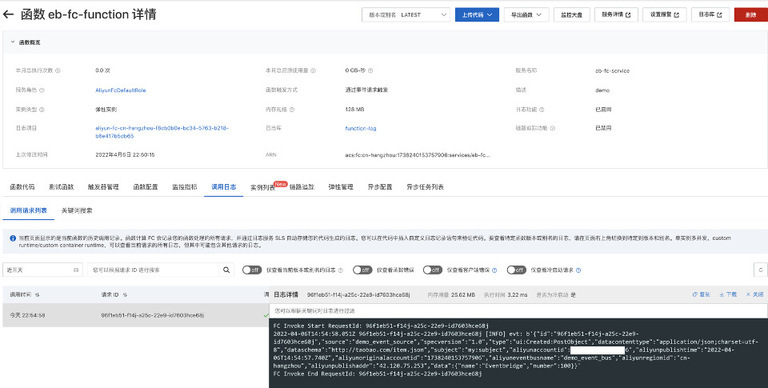Toggle show cold start requests only
Screen dimensions: 768x388
coord(516,270)
